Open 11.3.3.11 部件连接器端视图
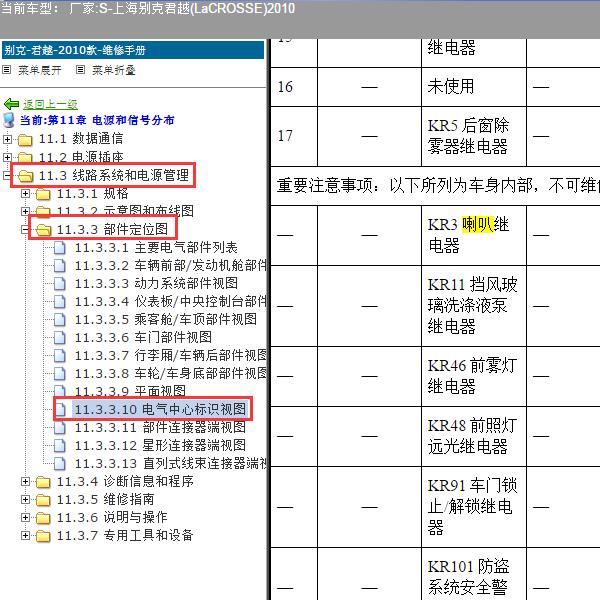This screenshot has width=600, height=600. [x=160, y=427]
